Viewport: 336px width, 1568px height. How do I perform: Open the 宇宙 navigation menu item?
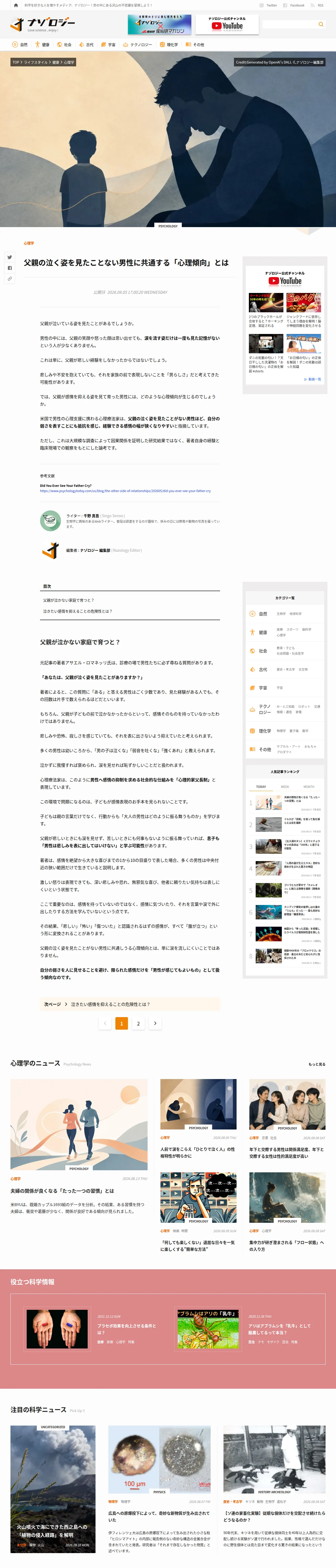point(108,44)
